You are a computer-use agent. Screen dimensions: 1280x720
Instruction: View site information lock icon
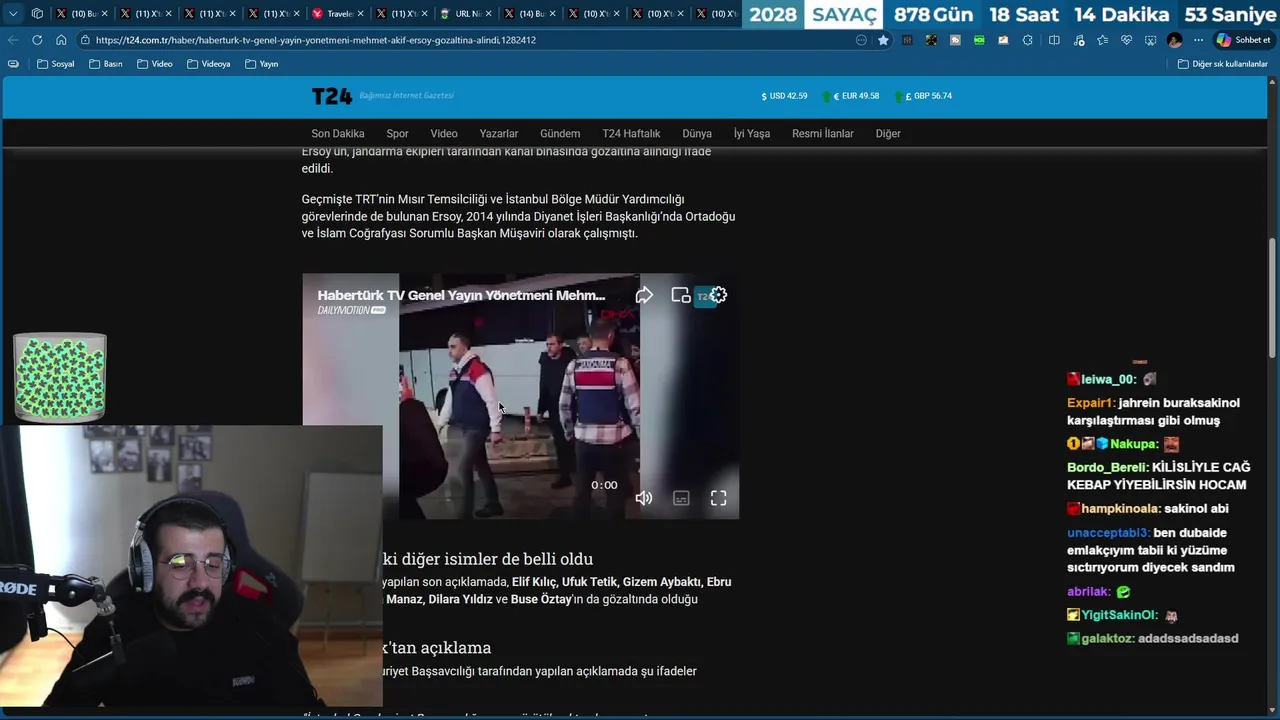[87, 40]
